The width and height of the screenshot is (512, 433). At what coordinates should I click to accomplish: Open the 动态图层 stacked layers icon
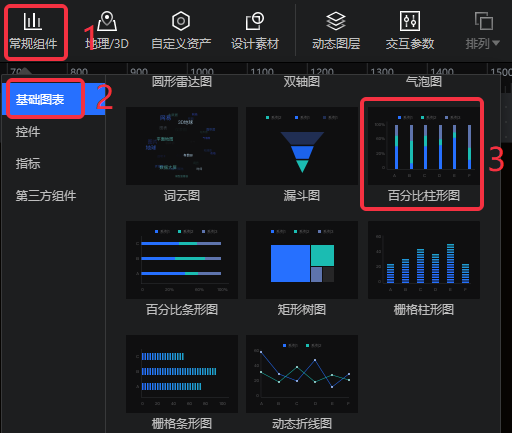(x=336, y=21)
